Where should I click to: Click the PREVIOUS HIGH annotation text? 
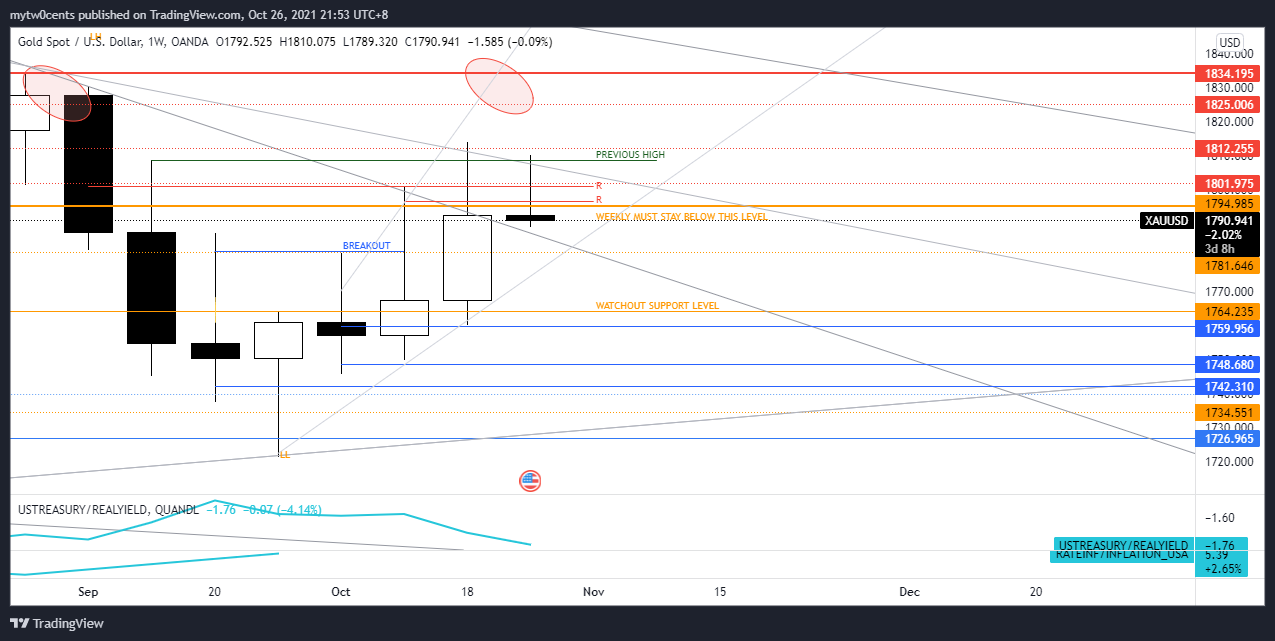630,155
